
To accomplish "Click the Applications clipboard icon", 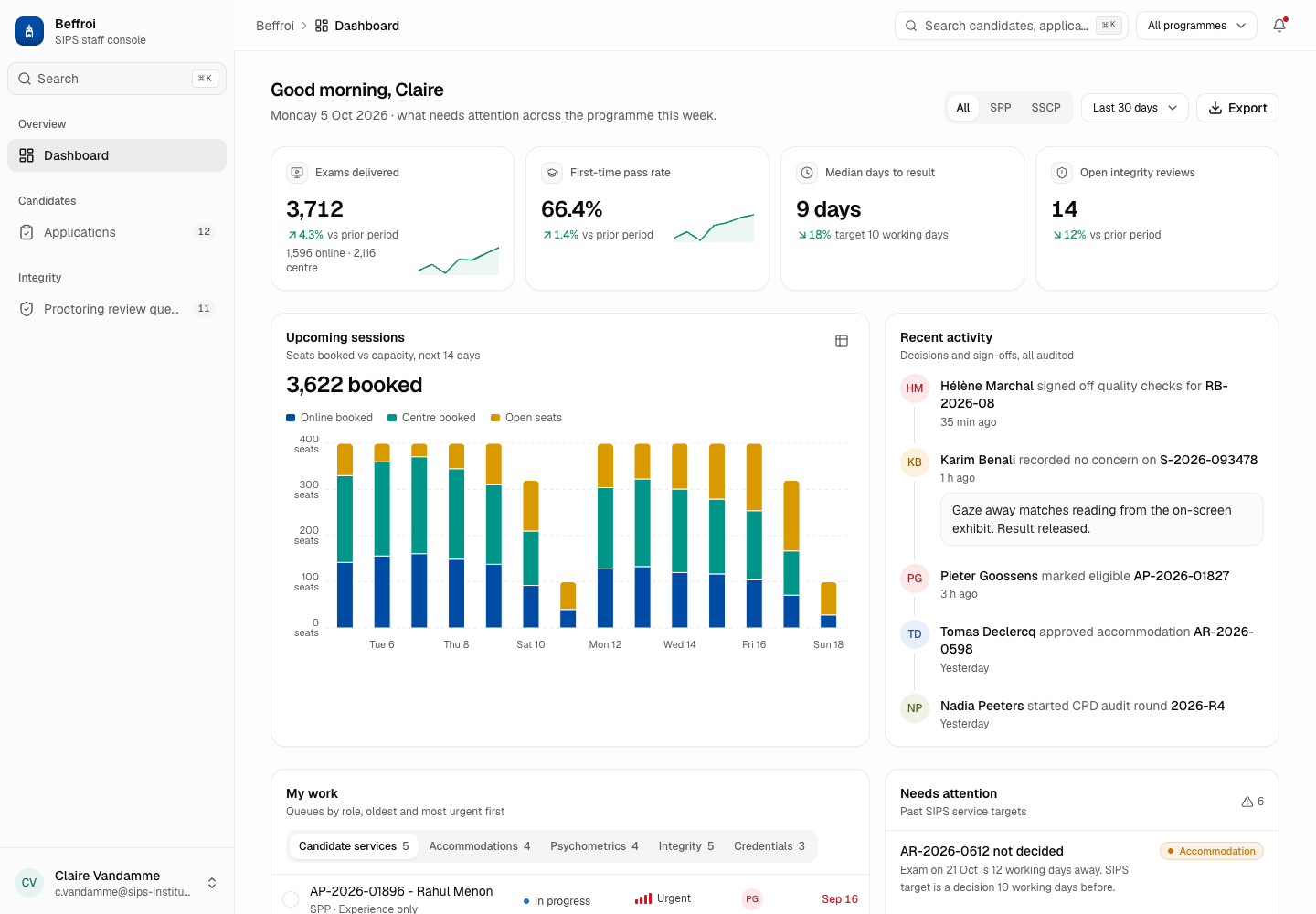I will pos(27,232).
